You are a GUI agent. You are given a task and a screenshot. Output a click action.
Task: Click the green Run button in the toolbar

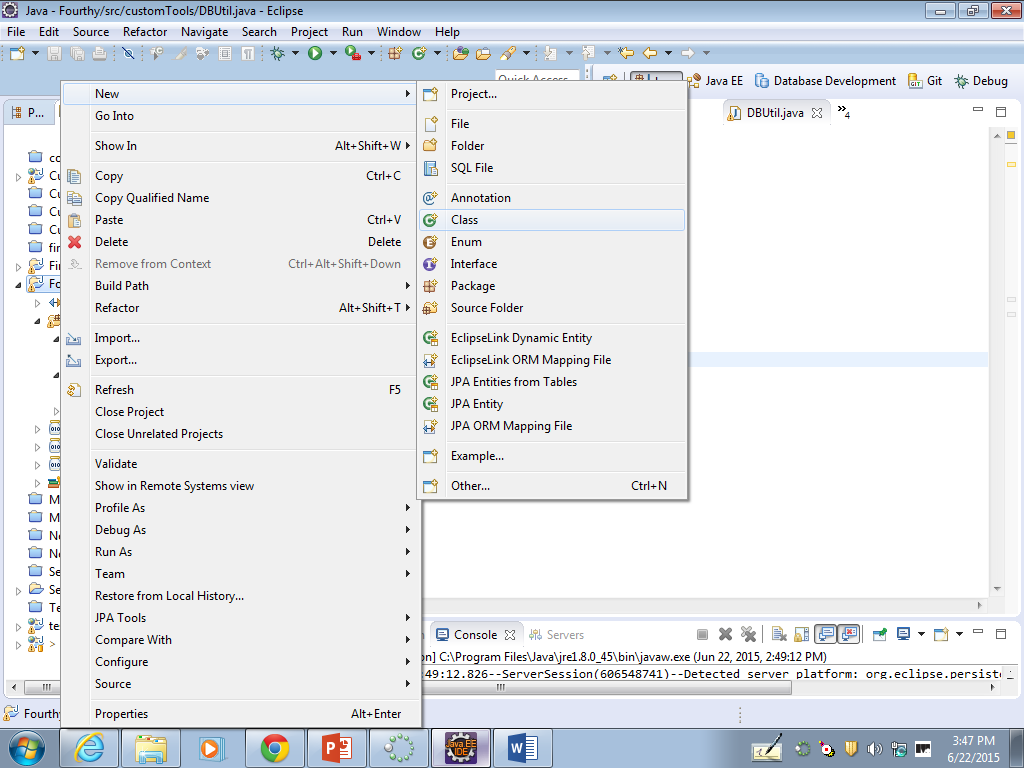point(315,53)
